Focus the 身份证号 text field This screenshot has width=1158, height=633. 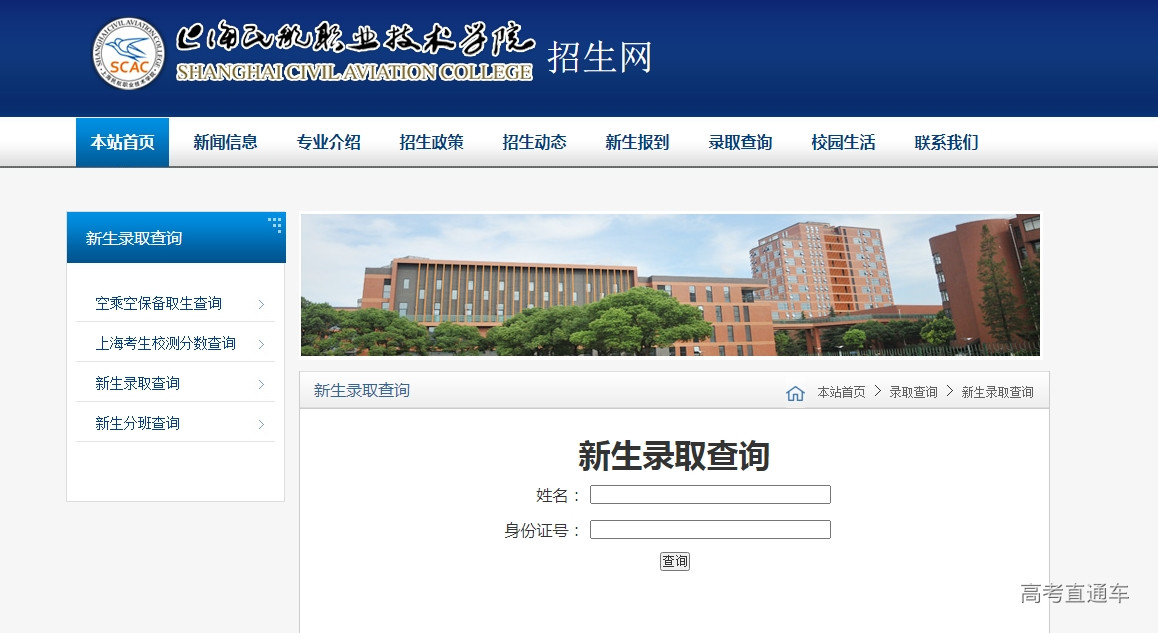pos(710,530)
